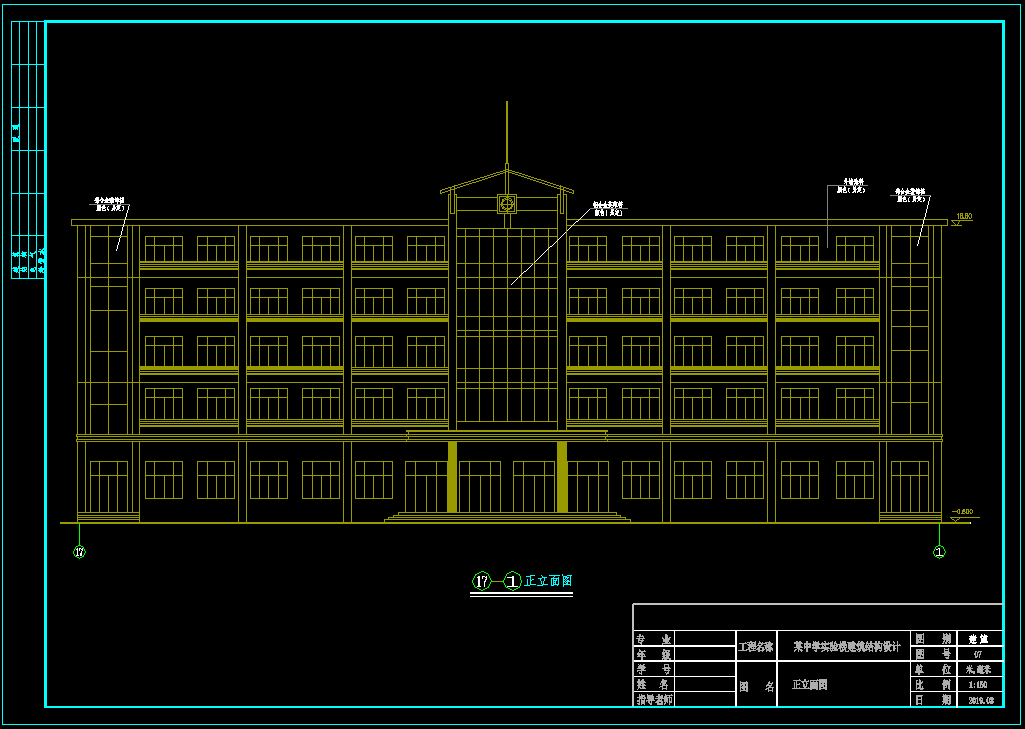Screen dimensions: 1025x729
Task: Select the central curtain wall annotation label
Action: [x=608, y=208]
